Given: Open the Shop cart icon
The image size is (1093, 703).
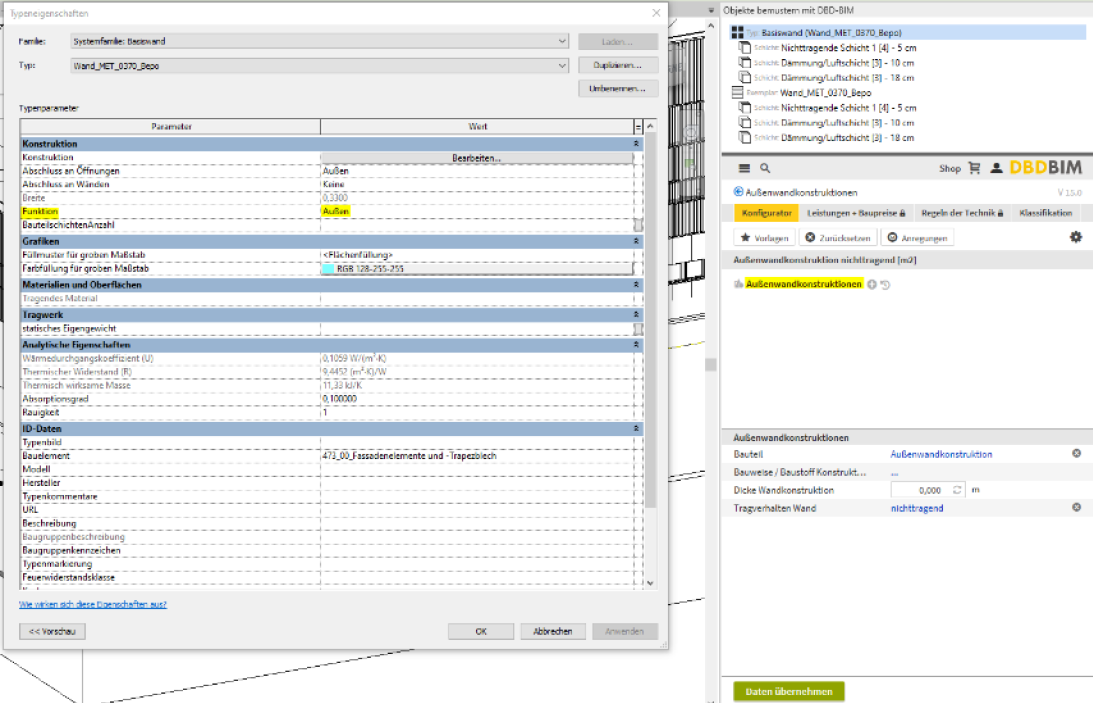Looking at the screenshot, I should coord(973,169).
